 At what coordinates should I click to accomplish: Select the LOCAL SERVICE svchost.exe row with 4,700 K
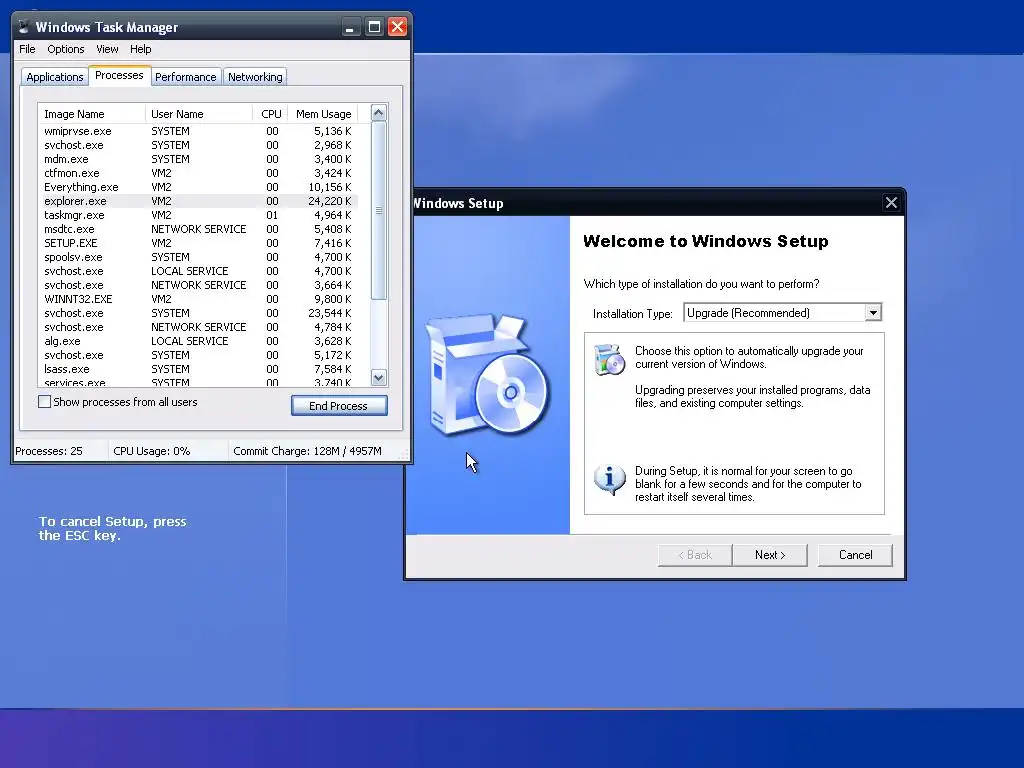[x=198, y=271]
